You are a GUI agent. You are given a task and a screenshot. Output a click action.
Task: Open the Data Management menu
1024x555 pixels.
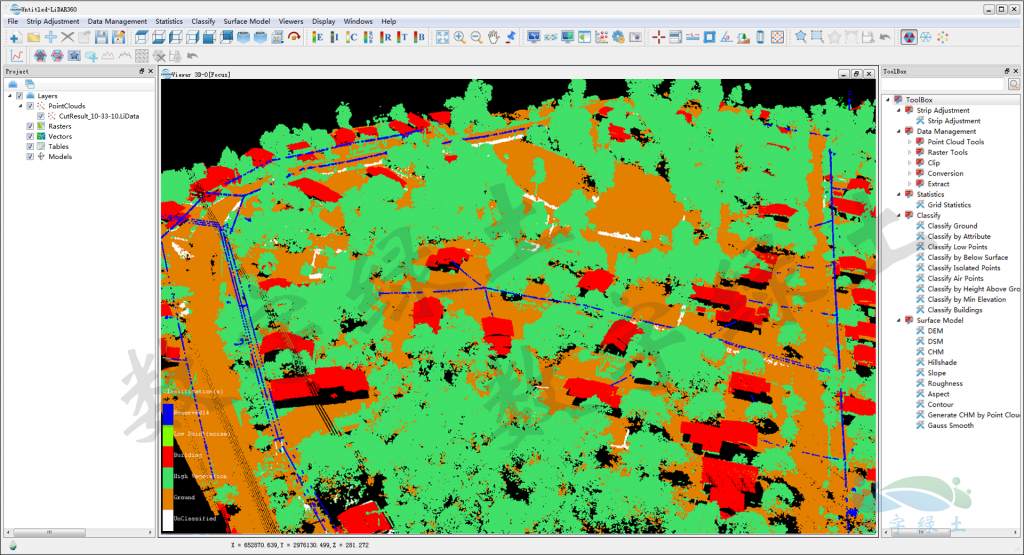tap(117, 21)
